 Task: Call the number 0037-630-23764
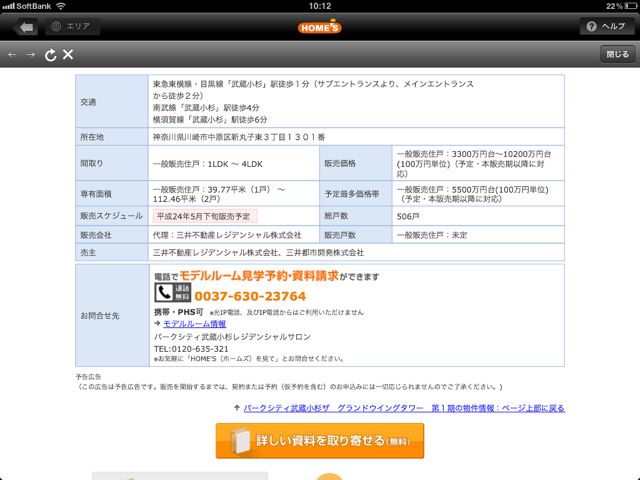click(x=250, y=296)
